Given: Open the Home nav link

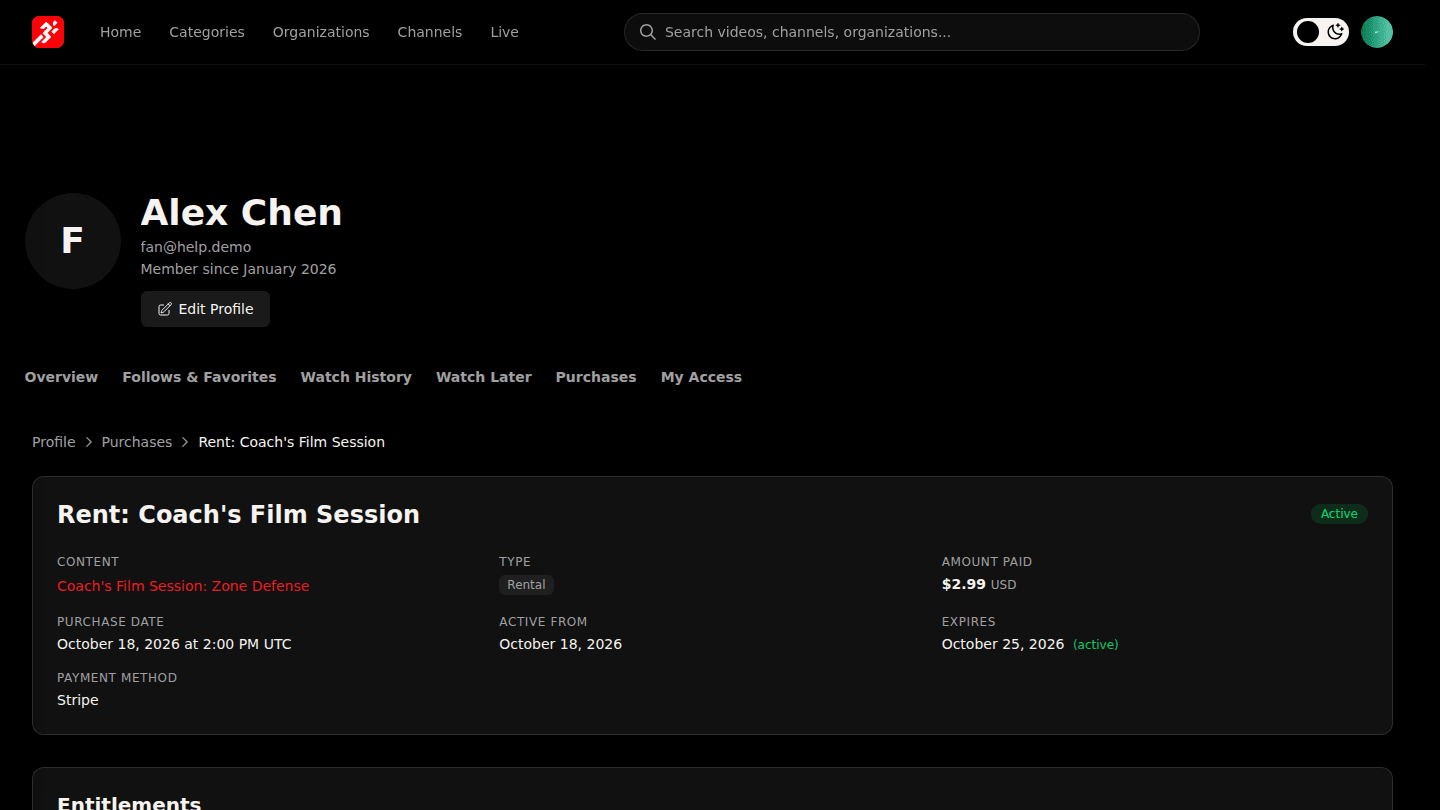Looking at the screenshot, I should 120,32.
